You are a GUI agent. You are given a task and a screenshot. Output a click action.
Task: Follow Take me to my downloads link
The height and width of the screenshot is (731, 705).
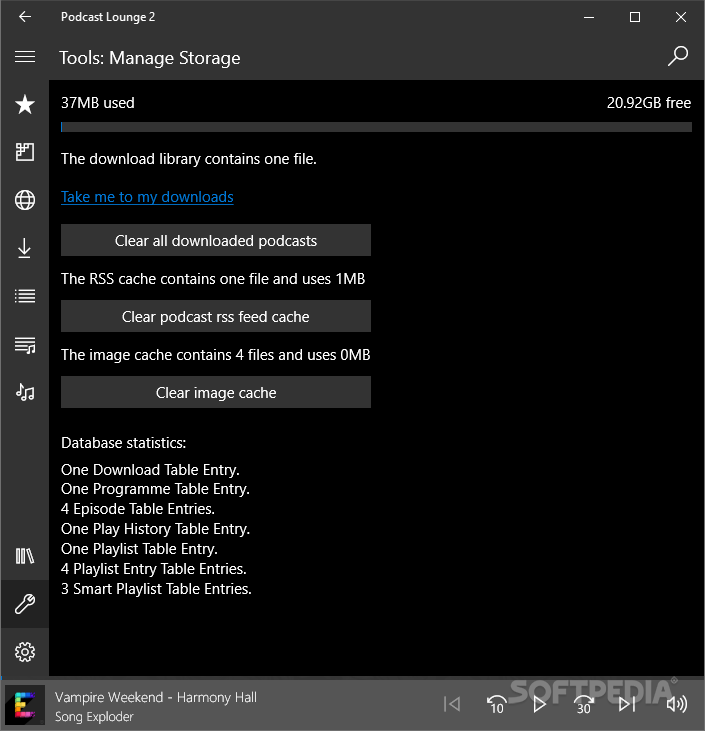click(x=147, y=197)
